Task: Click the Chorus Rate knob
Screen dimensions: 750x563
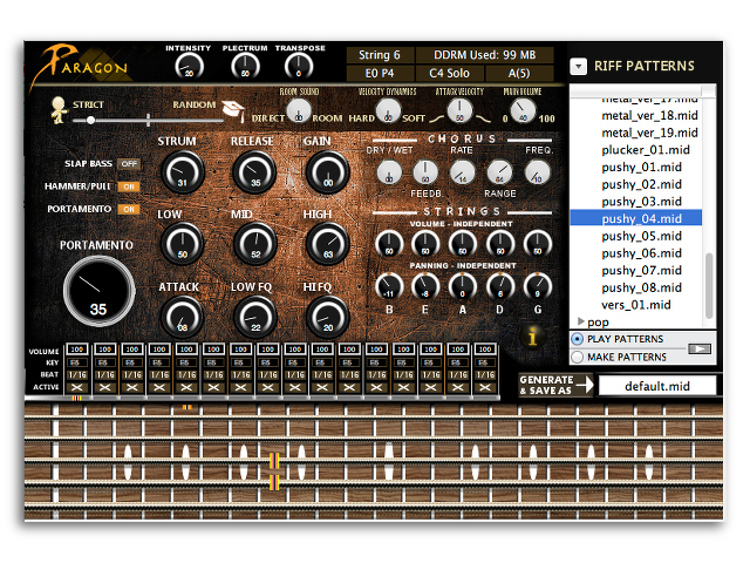Action: (463, 172)
